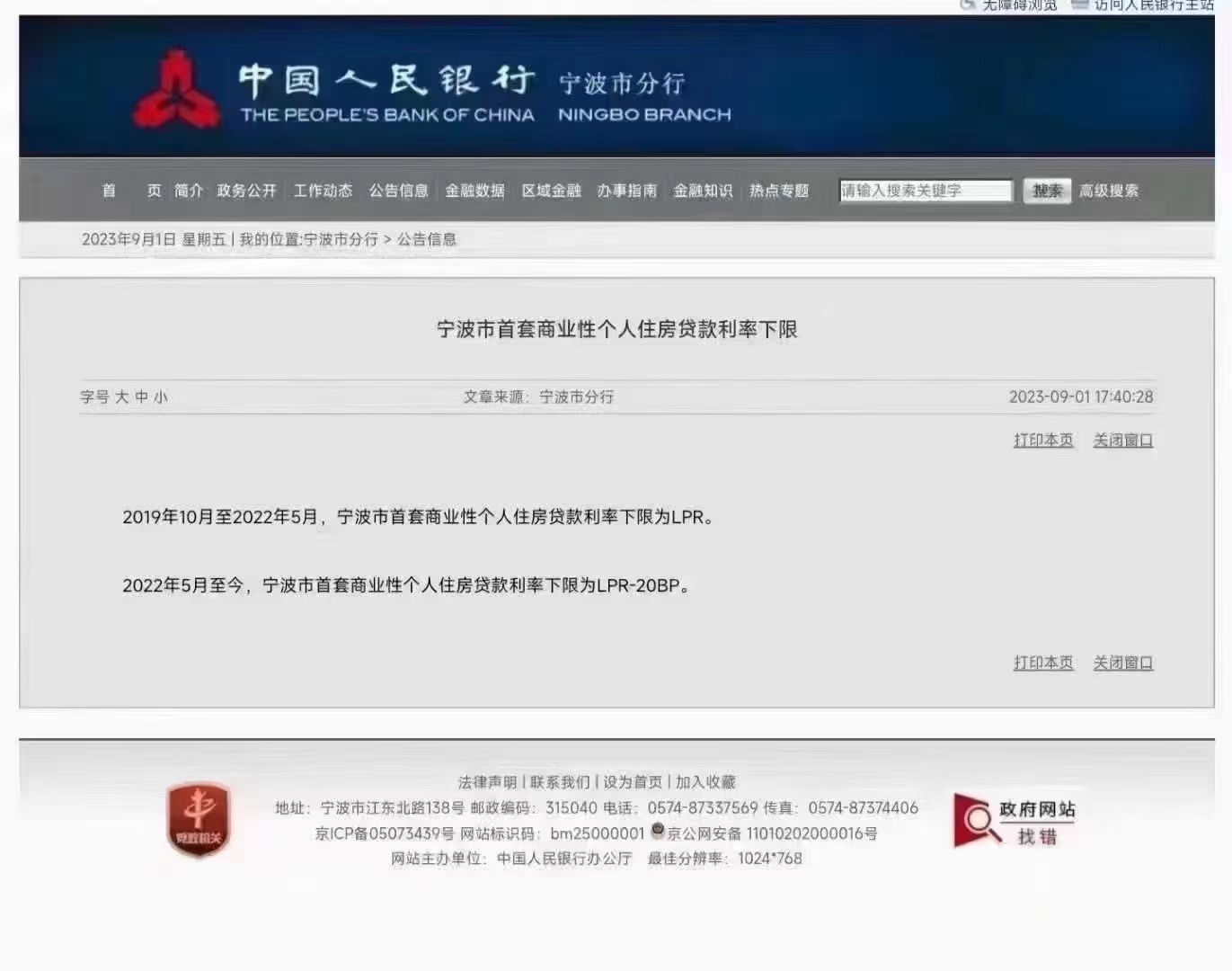The width and height of the screenshot is (1232, 971).
Task: Click the 设为首页 footer link
Action: click(633, 782)
